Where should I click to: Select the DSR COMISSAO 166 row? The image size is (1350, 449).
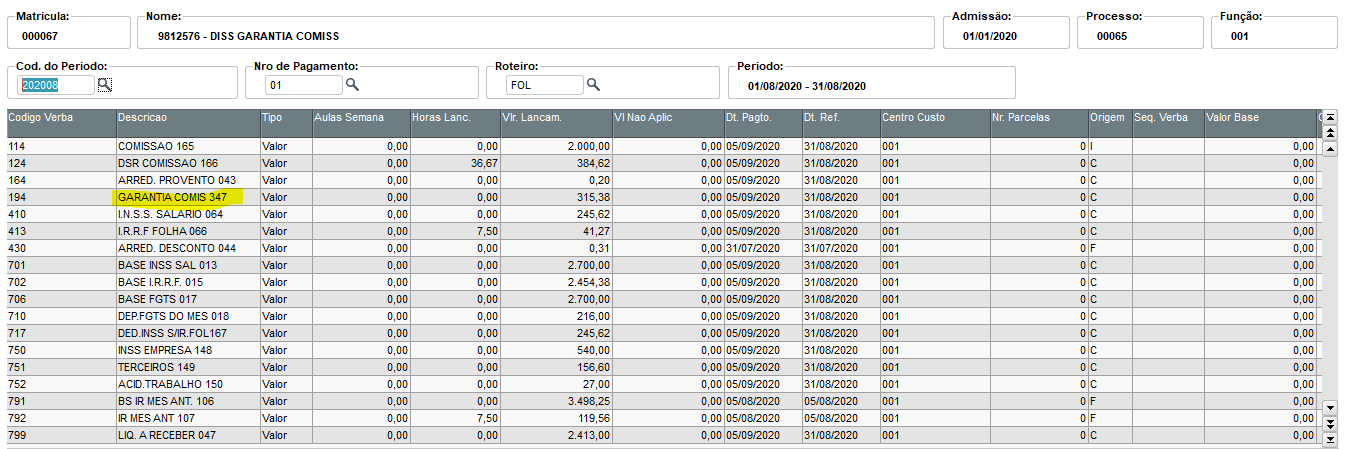click(x=662, y=163)
